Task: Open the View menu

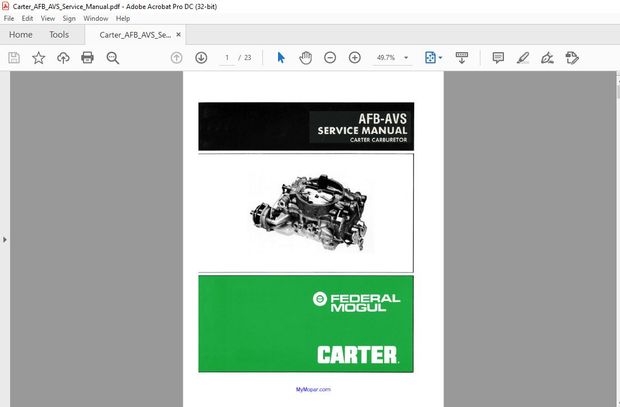Action: coord(48,19)
